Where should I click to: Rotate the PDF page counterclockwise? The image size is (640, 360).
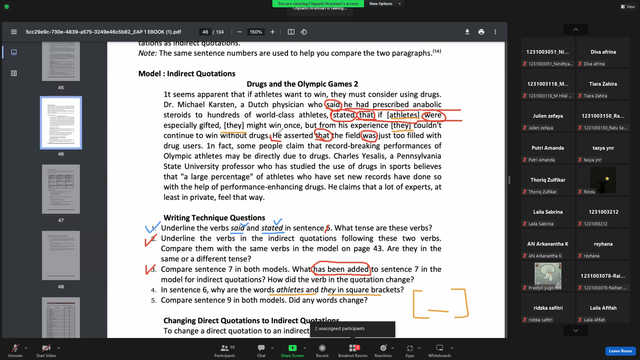pos(304,32)
